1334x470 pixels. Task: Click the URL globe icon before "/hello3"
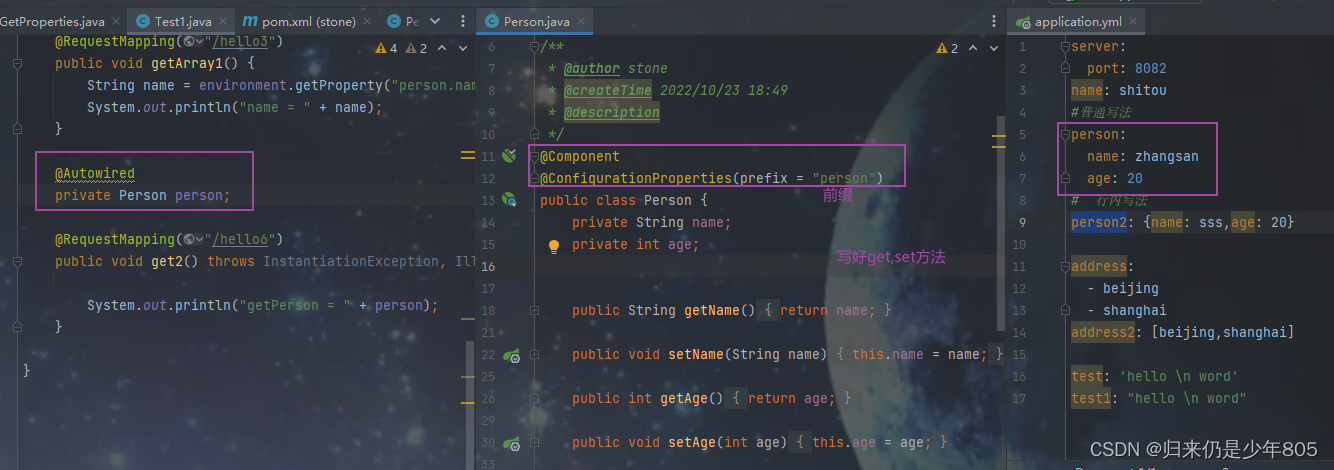point(189,42)
